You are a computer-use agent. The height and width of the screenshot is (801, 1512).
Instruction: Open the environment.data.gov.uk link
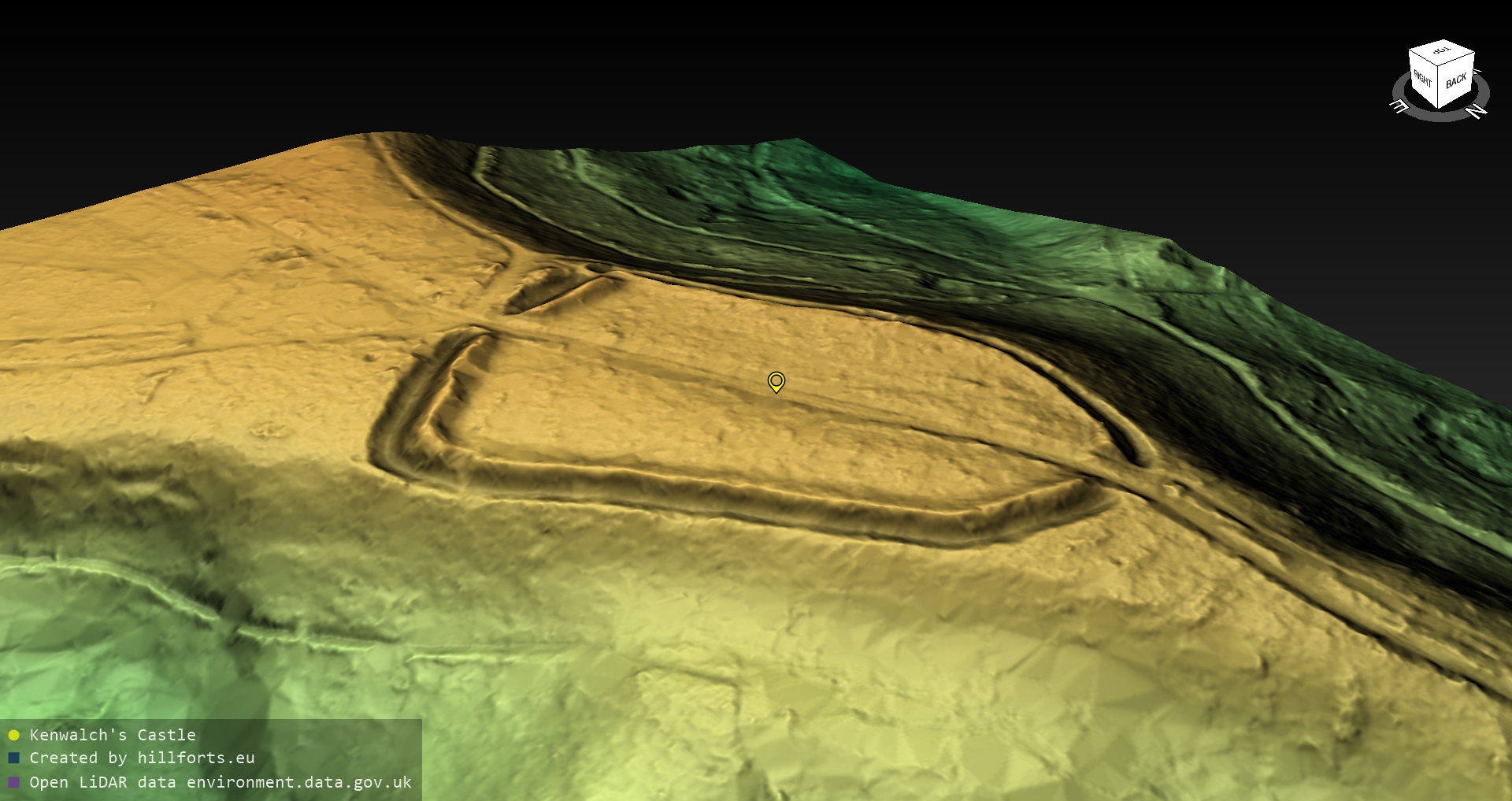coord(299,782)
